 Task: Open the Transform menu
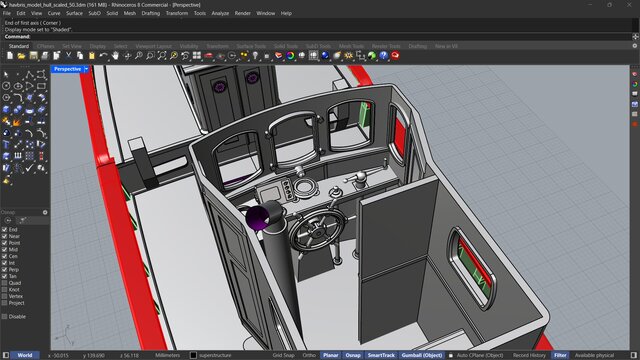[x=177, y=13]
